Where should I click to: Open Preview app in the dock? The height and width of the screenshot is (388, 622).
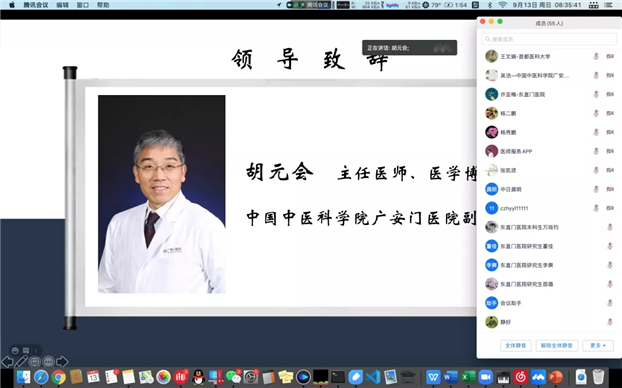pos(390,376)
